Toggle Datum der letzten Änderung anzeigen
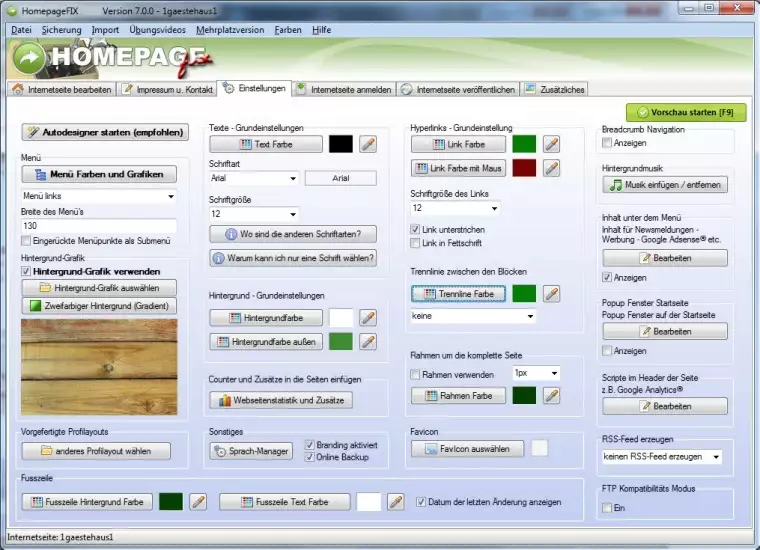Screen dimensions: 760x550 (421, 502)
